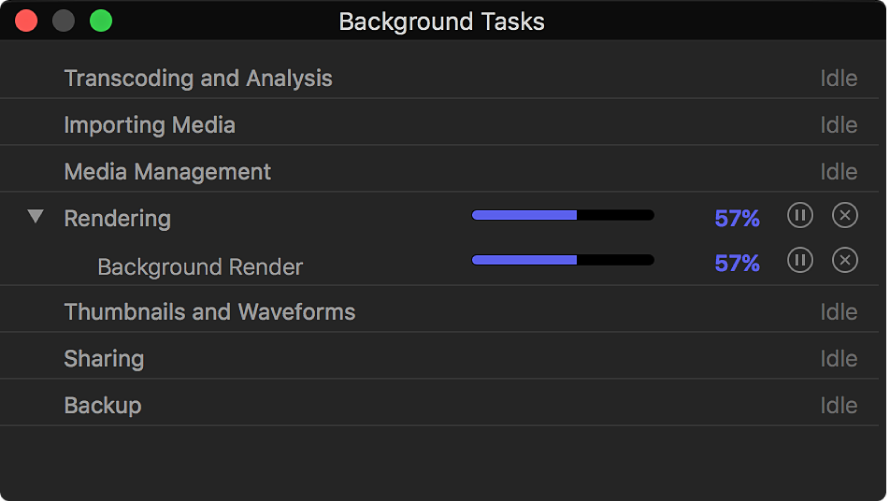Viewport: 888px width, 503px height.
Task: Click the green zoom window button
Action: 100,20
